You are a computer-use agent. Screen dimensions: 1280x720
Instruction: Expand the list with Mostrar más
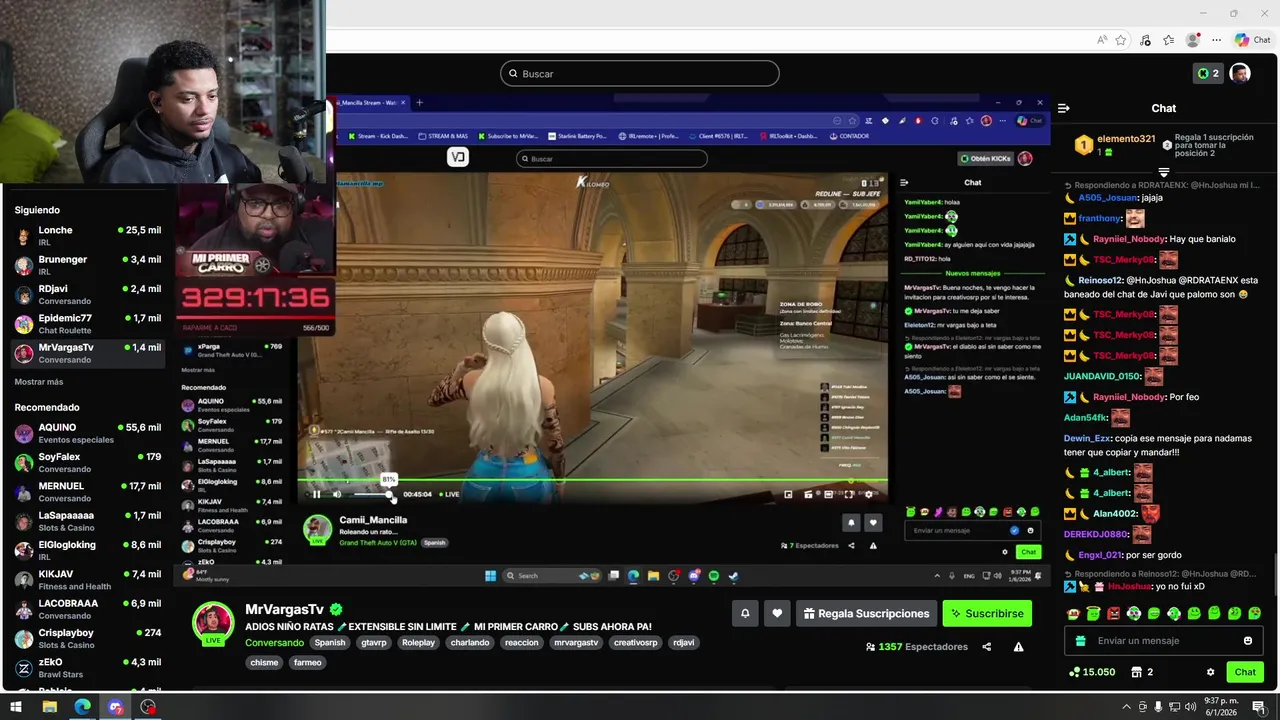[x=39, y=382]
